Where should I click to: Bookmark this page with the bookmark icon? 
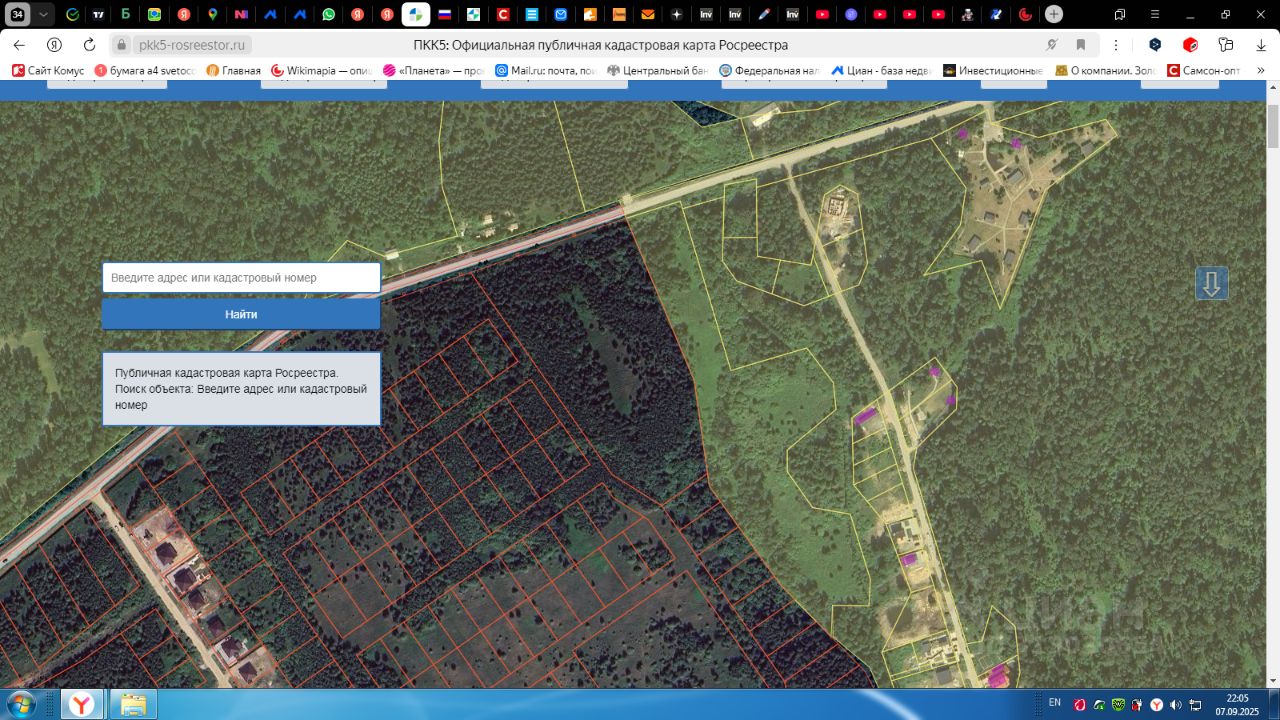point(1081,45)
